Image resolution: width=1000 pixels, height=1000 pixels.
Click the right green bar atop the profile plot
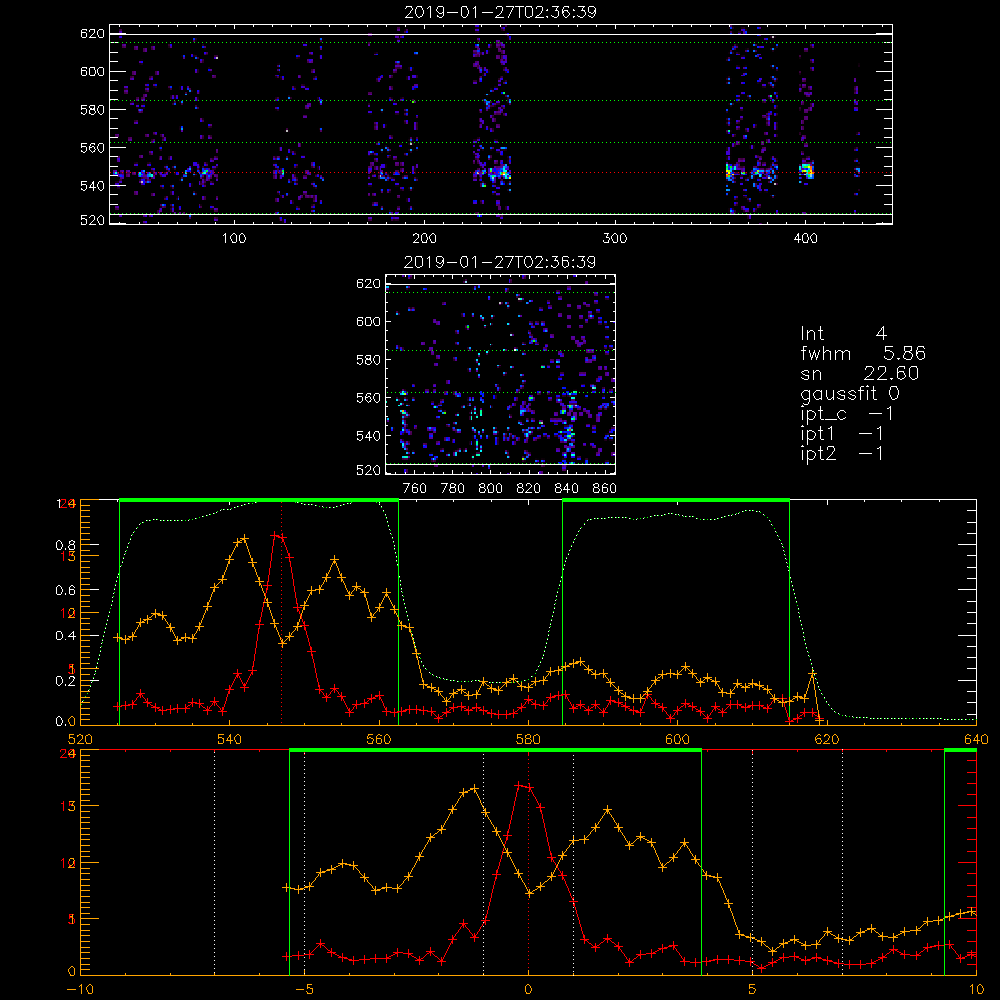pyautogui.click(x=676, y=500)
